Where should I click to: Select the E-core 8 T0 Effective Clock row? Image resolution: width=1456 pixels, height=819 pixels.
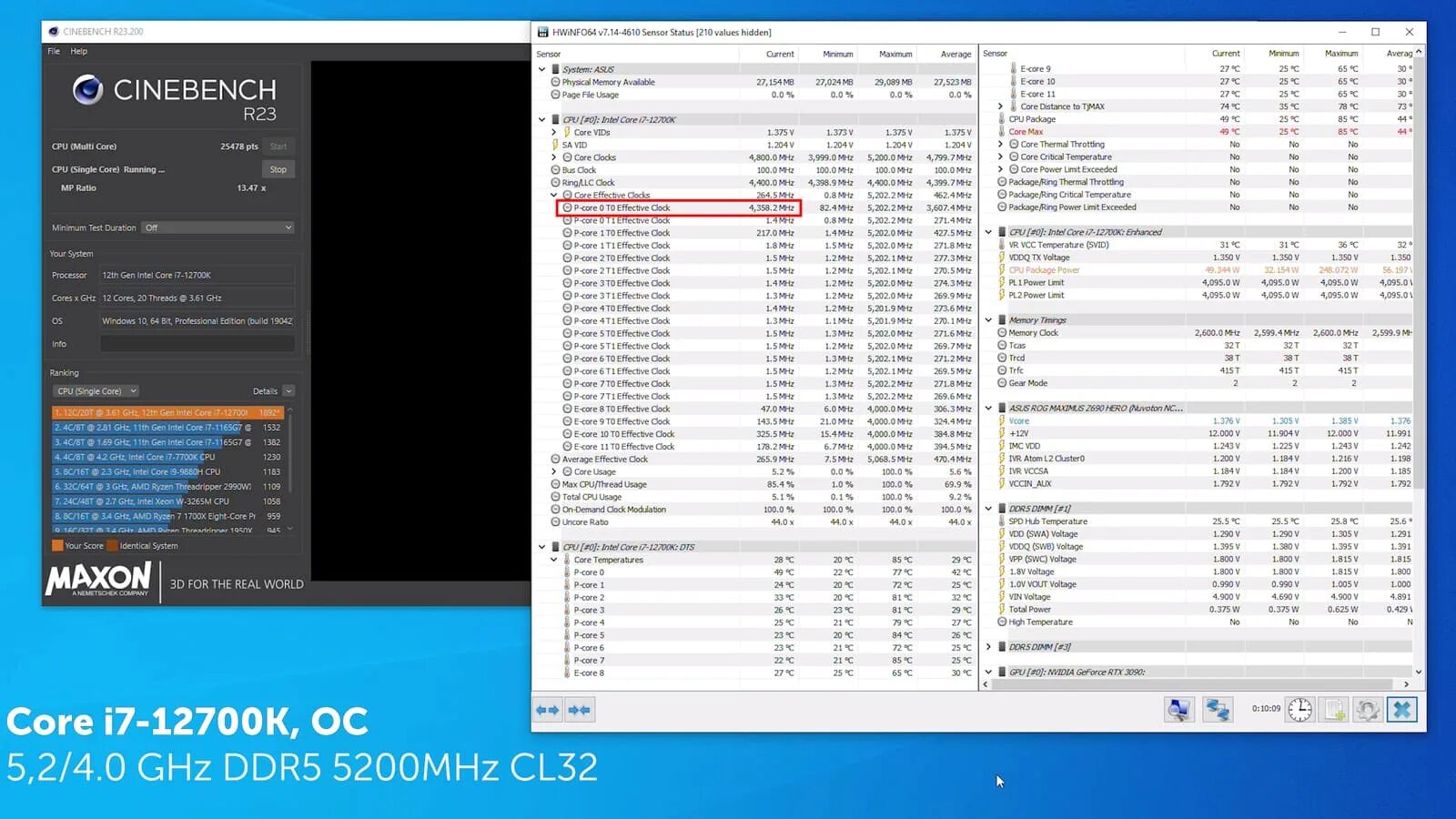[755, 409]
